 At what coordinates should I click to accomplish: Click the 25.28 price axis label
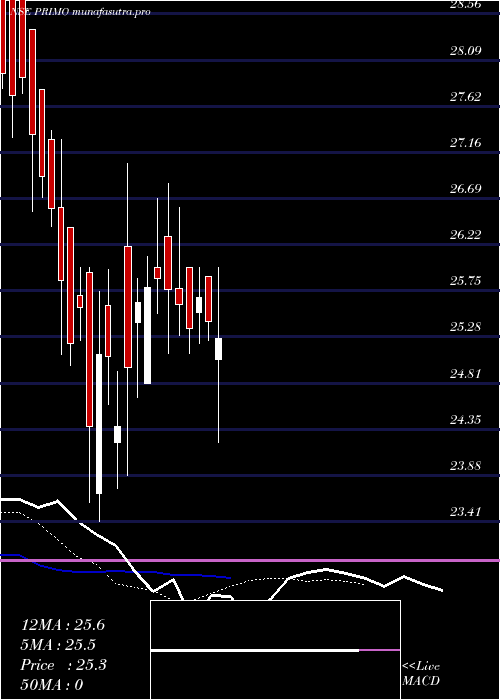pyautogui.click(x=465, y=327)
